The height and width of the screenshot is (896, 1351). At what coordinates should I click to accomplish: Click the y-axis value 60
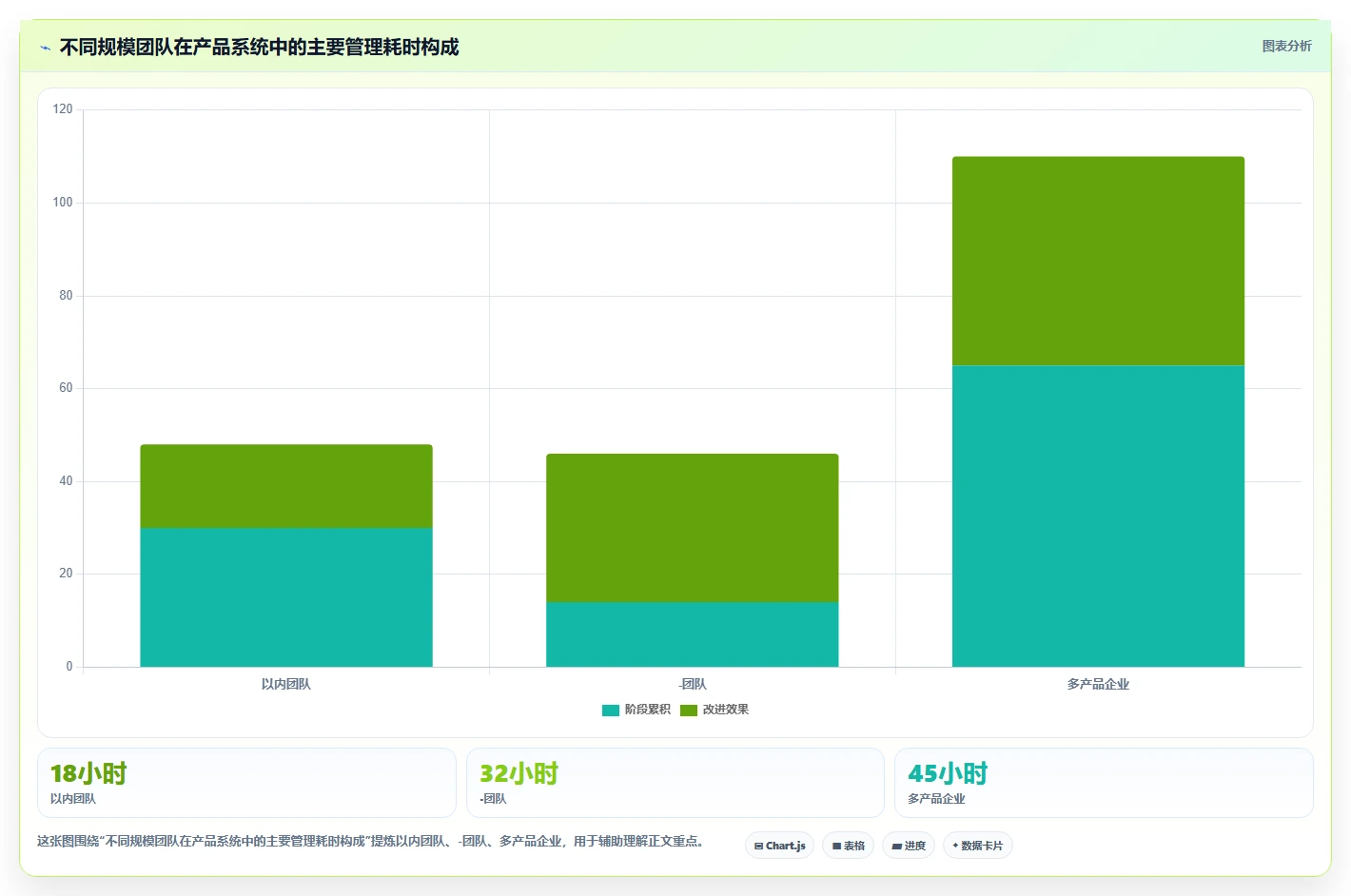(66, 388)
